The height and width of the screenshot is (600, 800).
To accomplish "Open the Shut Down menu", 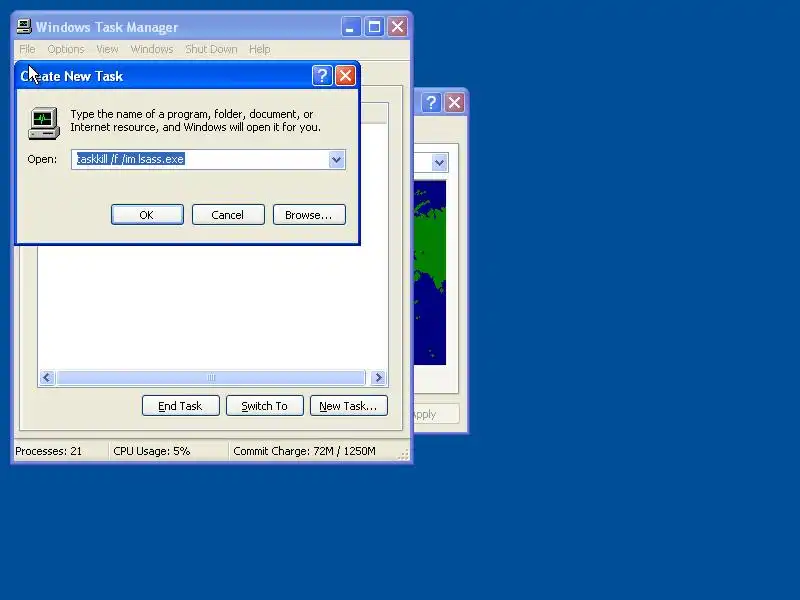I will (211, 49).
